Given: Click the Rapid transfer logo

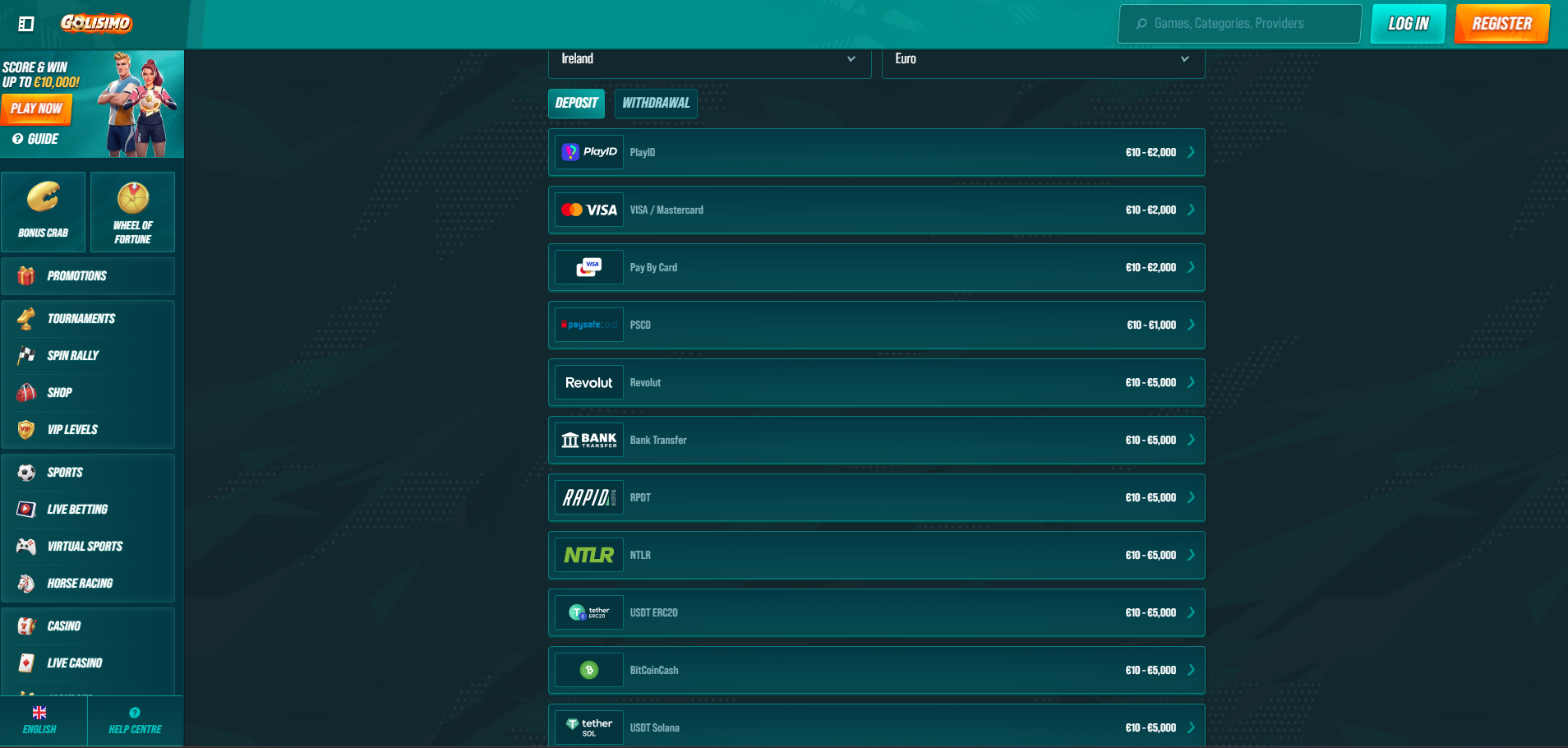Looking at the screenshot, I should pos(589,497).
